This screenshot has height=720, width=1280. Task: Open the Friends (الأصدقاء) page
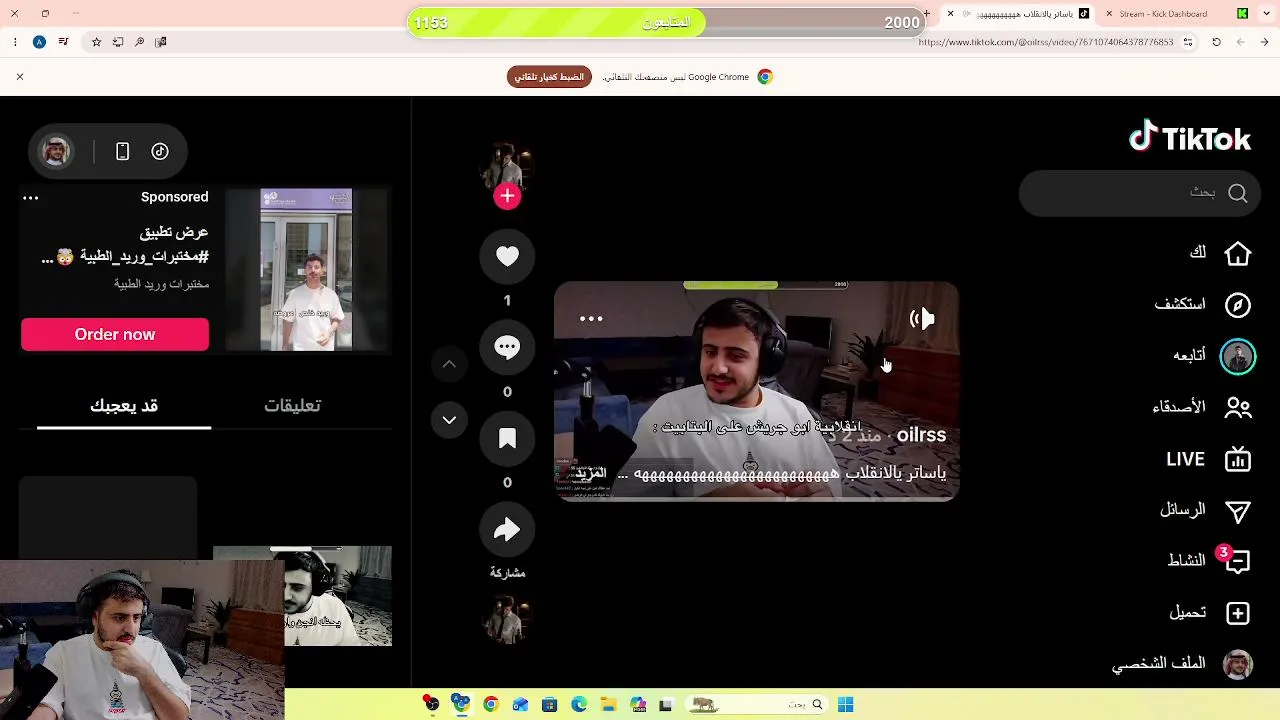(1202, 407)
